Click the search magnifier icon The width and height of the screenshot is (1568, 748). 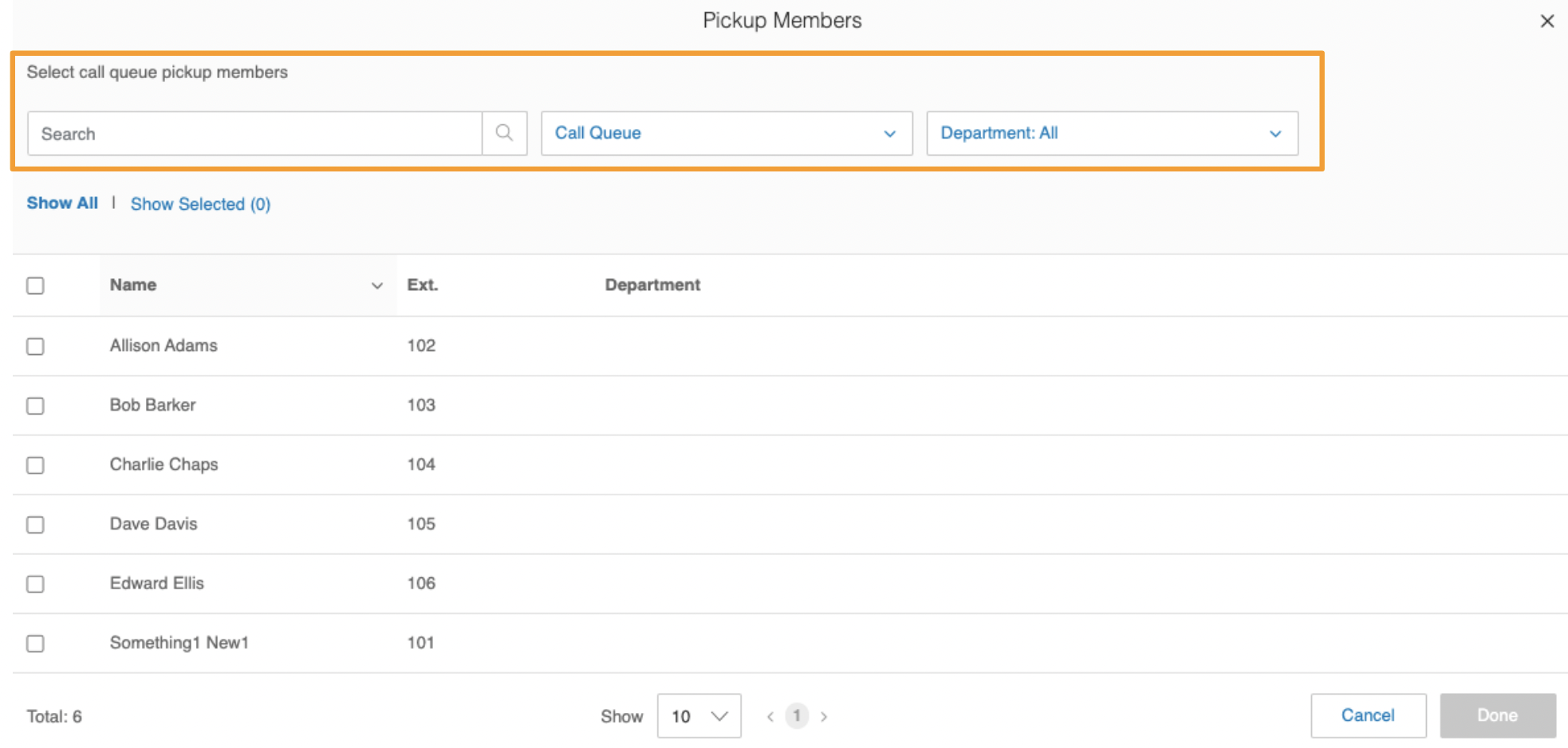coord(504,133)
